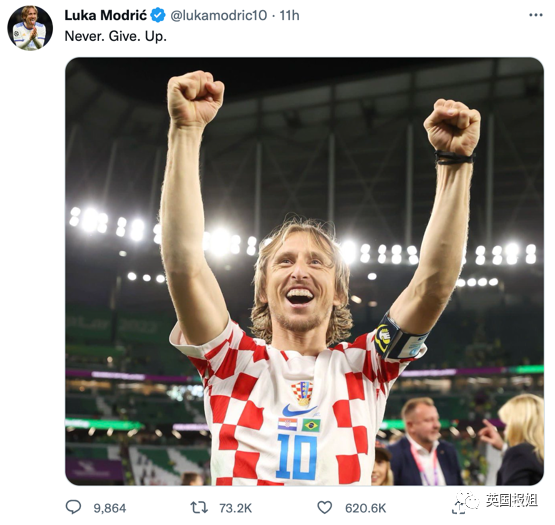Open the three-dot more options menu
This screenshot has width=555, height=525.
click(x=536, y=15)
